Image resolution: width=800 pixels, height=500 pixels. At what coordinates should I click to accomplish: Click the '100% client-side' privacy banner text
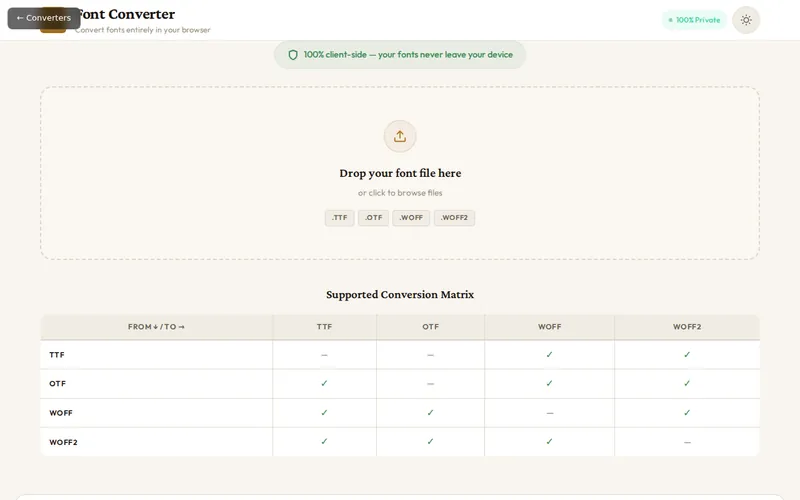coord(408,55)
